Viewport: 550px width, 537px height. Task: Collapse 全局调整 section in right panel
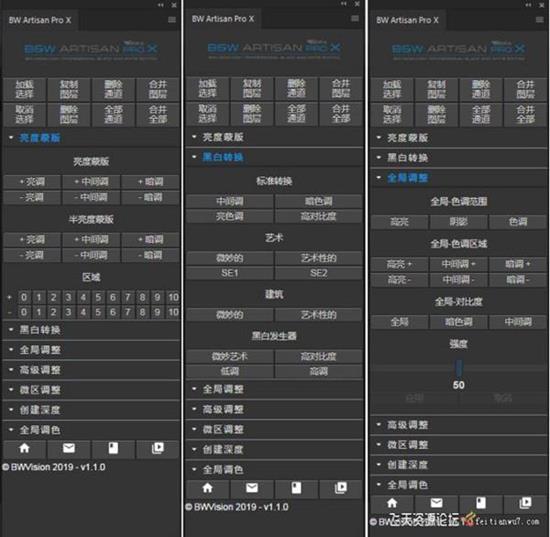[459, 178]
